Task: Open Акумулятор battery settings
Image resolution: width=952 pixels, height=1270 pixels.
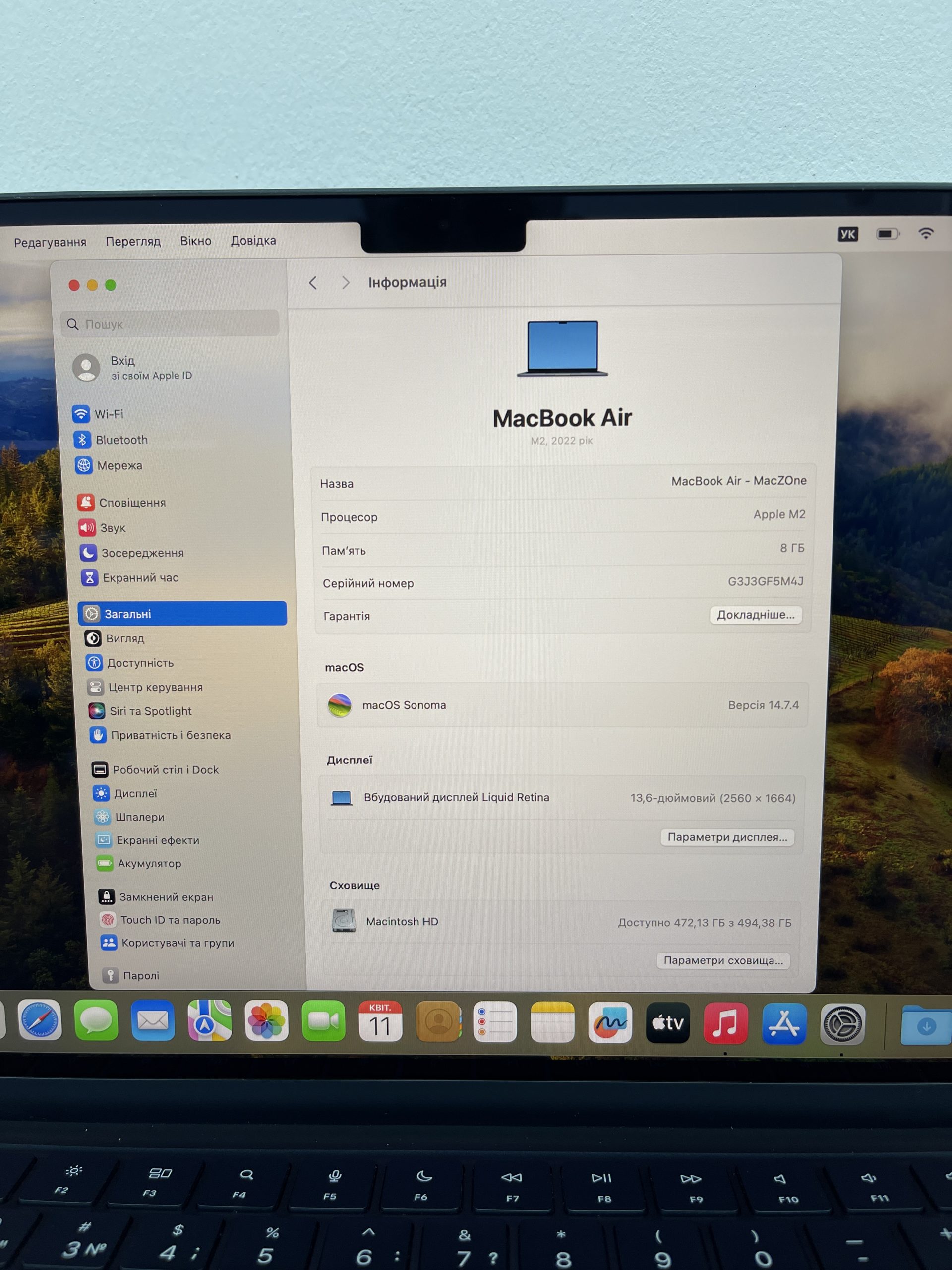Action: pyautogui.click(x=139, y=864)
